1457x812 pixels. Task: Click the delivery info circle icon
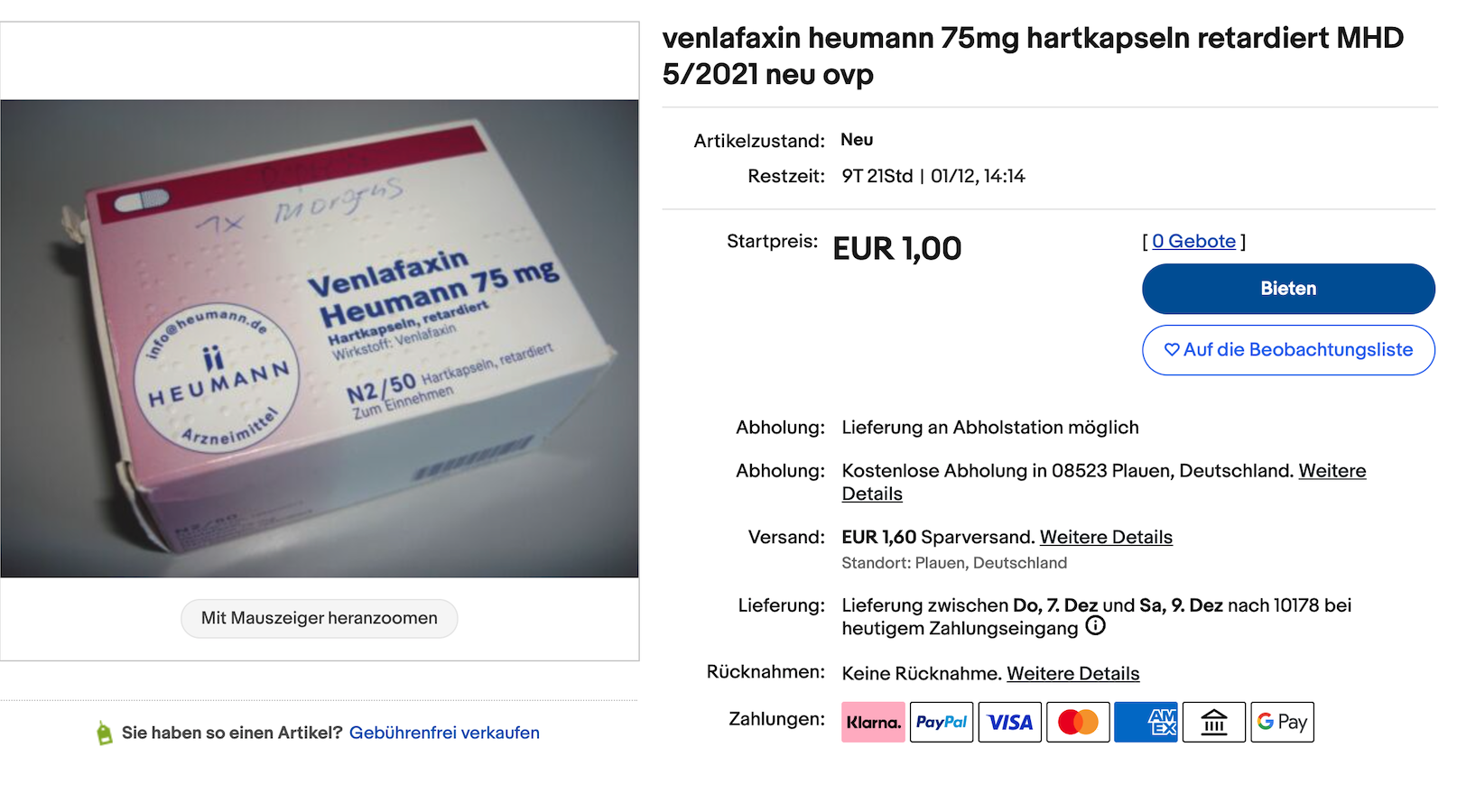coord(1095,626)
